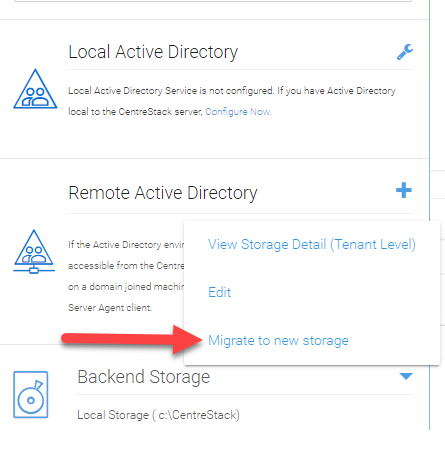This screenshot has height=464, width=445.
Task: Click the Remote Active Directory description paragraph
Action: (126, 276)
